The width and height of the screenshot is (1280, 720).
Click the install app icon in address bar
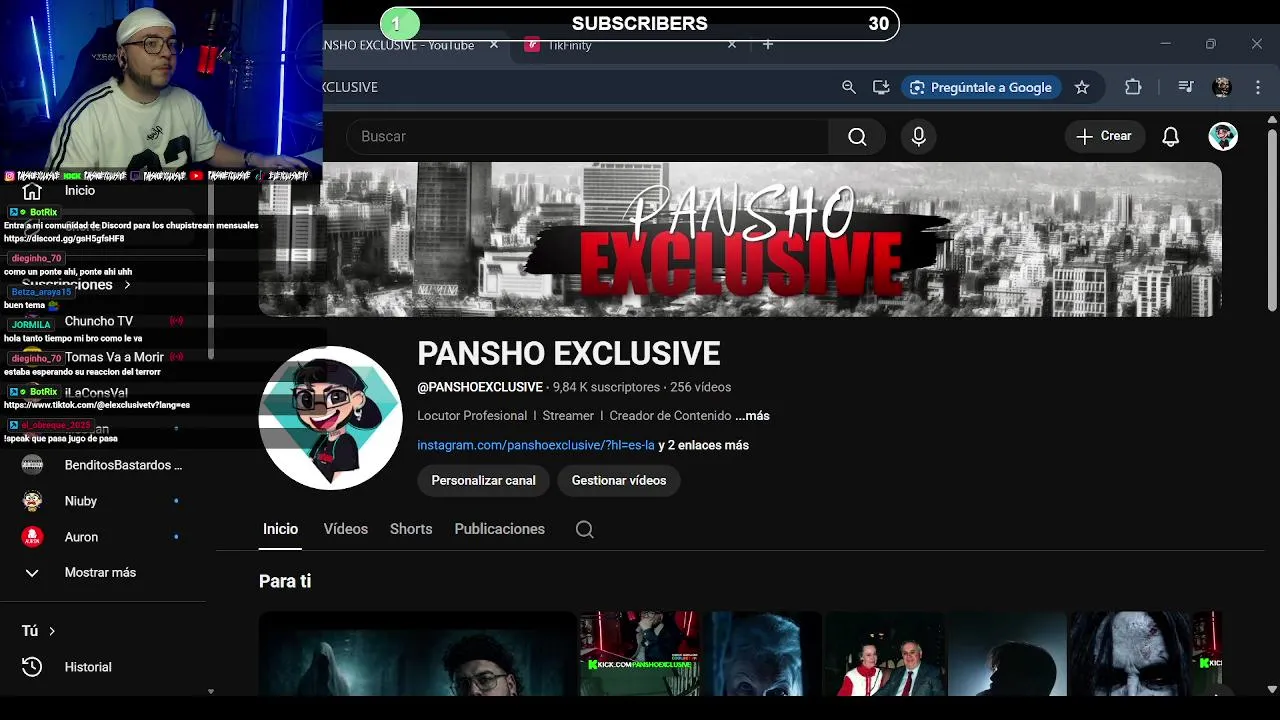coord(881,87)
